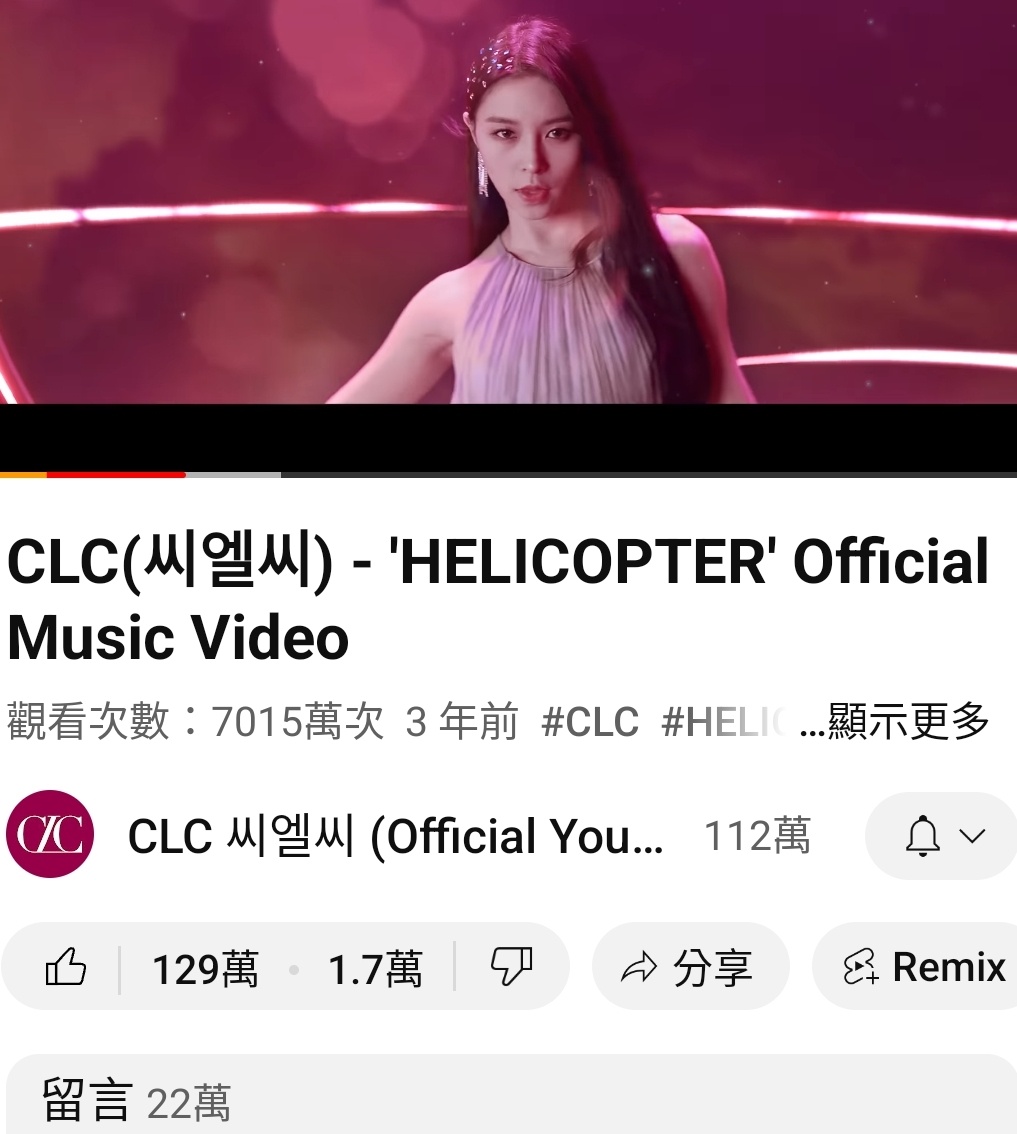Click the CLC 씨엘씨 channel name

pyautogui.click(x=395, y=836)
